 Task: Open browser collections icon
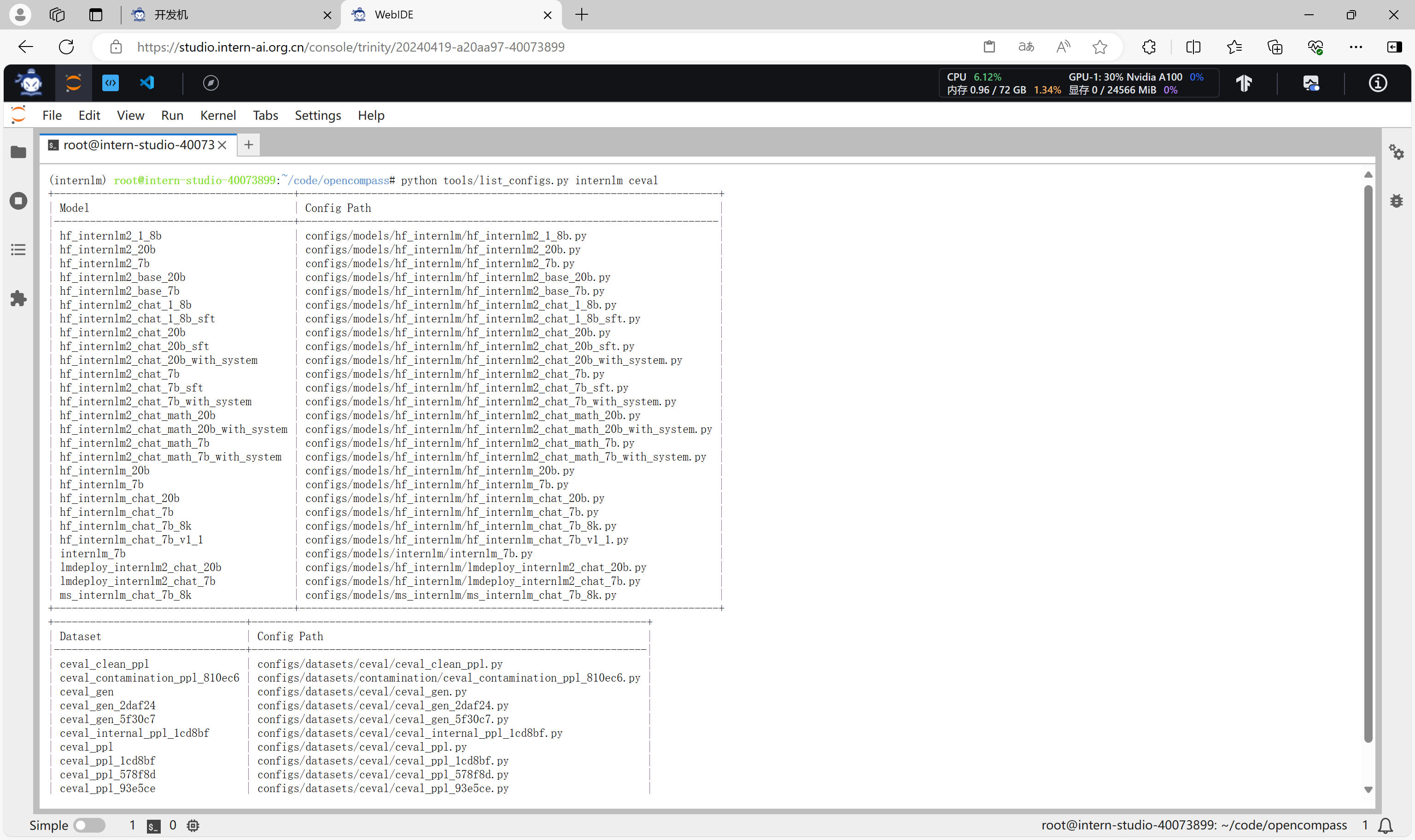click(x=1275, y=47)
